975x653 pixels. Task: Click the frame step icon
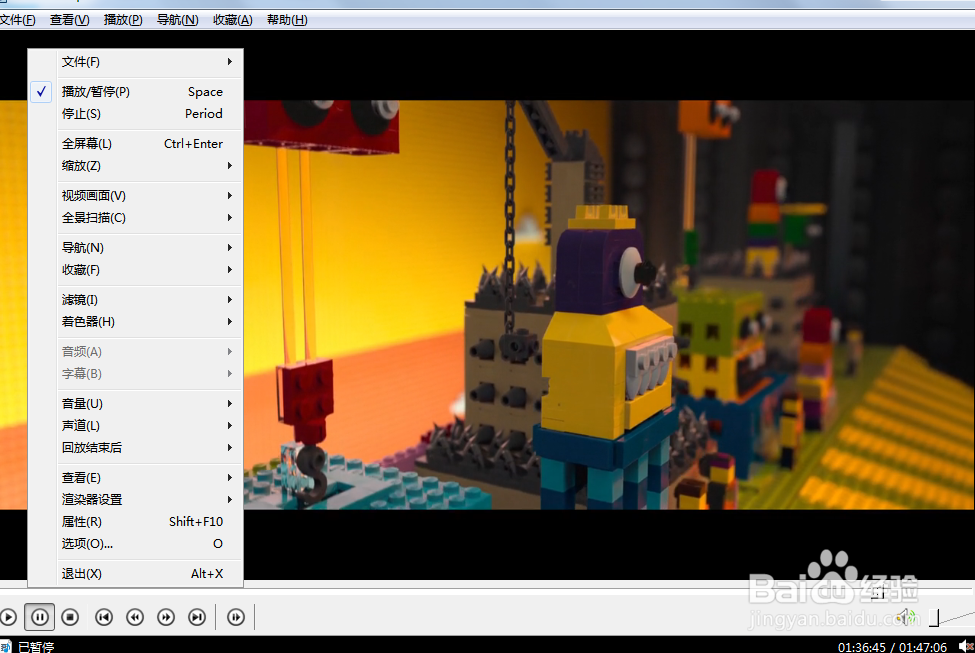pyautogui.click(x=236, y=617)
